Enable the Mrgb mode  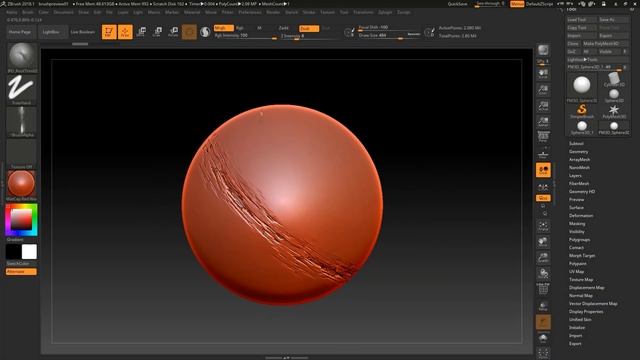223,28
